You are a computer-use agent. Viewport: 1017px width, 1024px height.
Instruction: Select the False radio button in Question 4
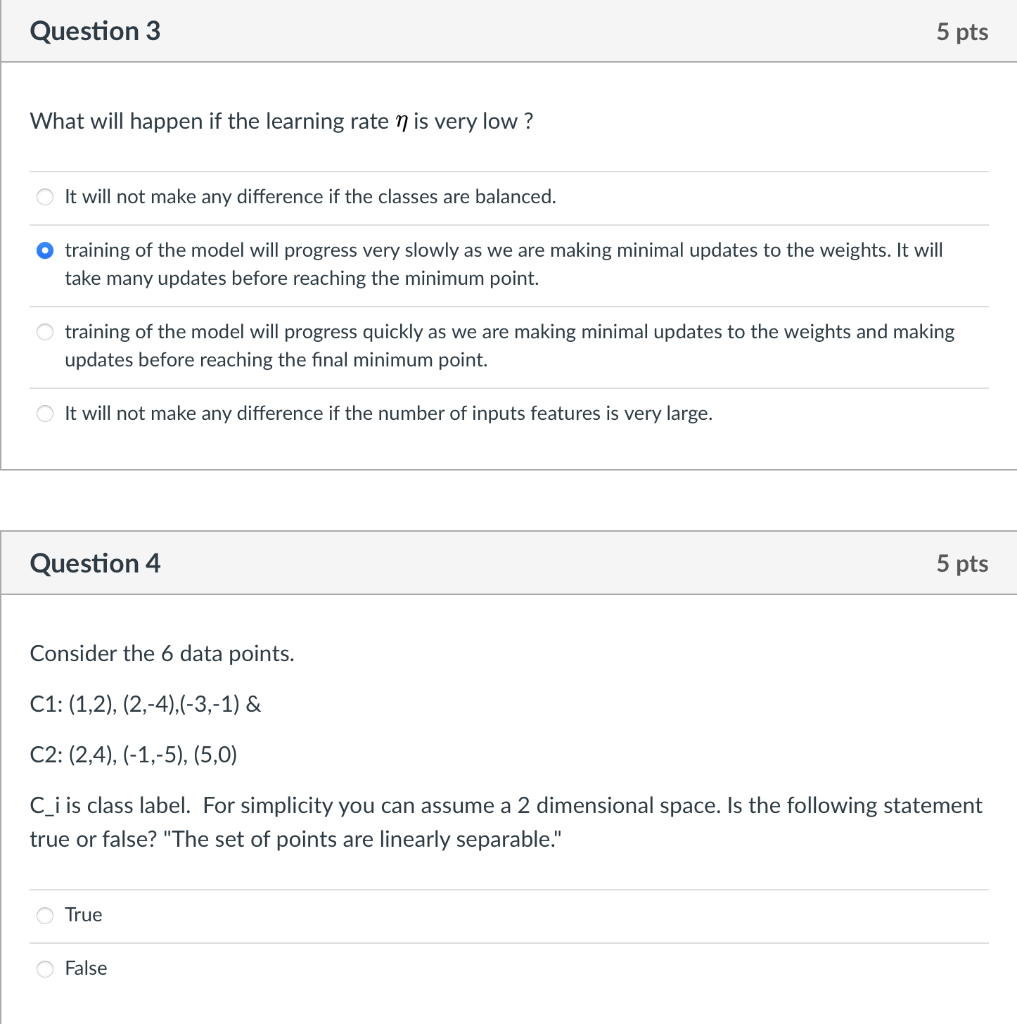[x=44, y=968]
